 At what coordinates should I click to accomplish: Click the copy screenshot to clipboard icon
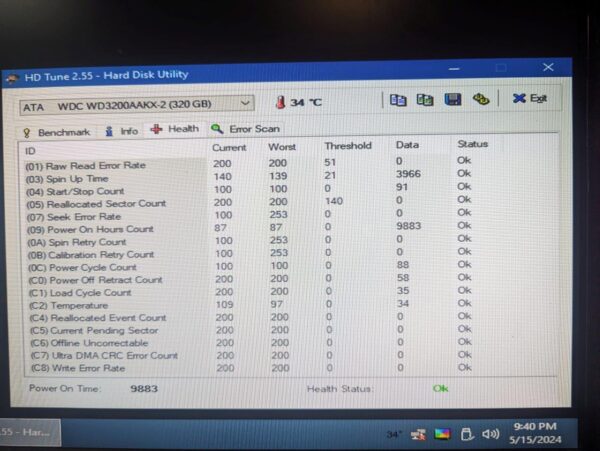(x=425, y=100)
